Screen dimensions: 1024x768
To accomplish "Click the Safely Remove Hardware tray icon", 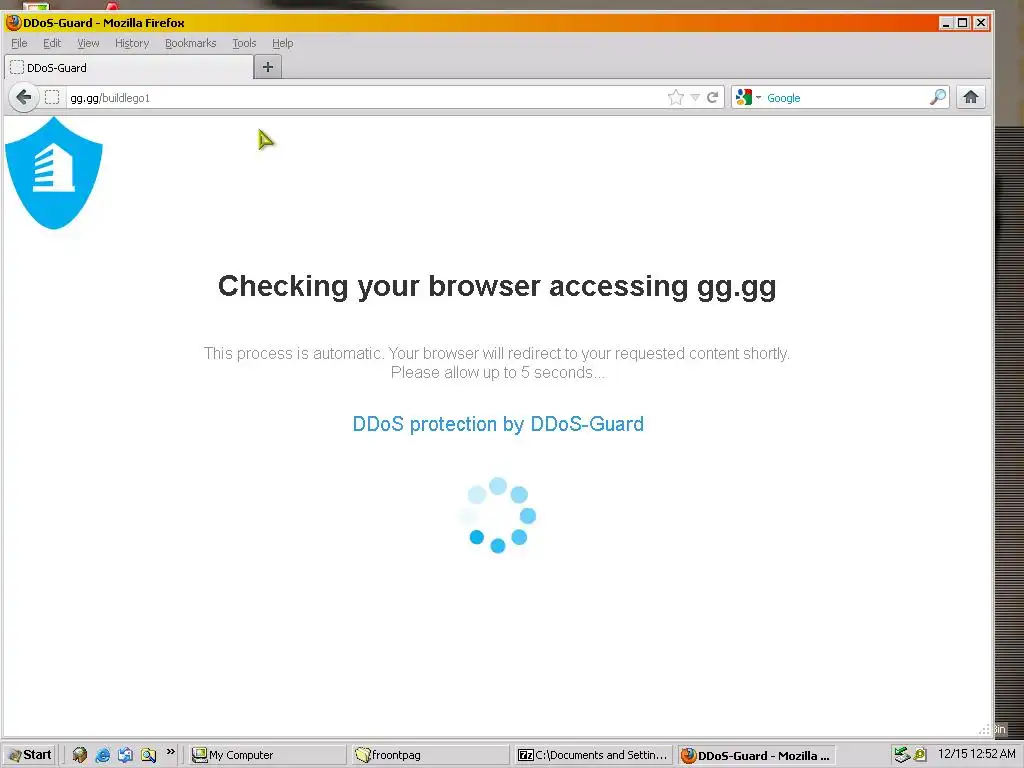I will tap(901, 755).
